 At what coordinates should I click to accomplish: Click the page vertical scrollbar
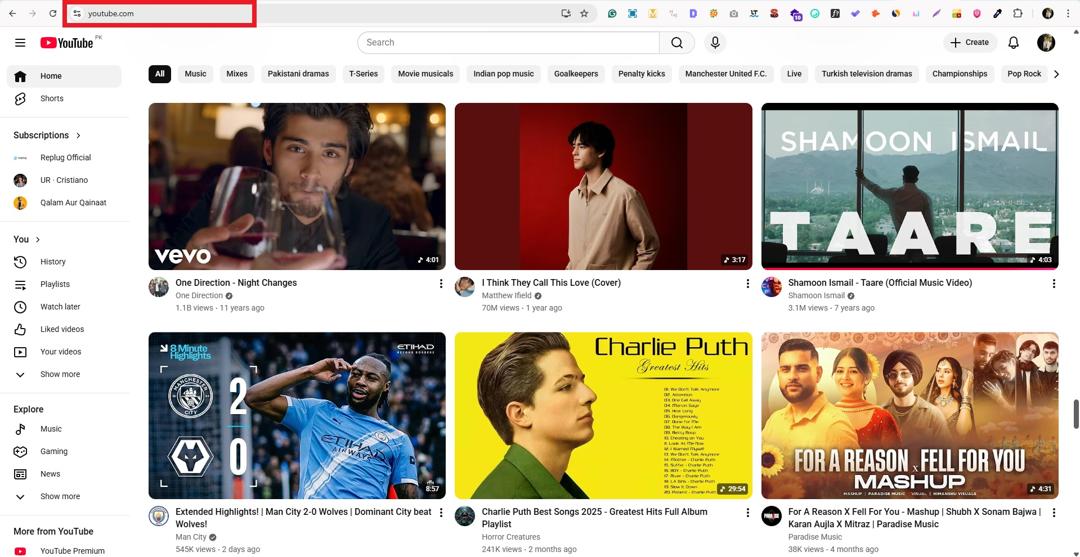point(1076,413)
